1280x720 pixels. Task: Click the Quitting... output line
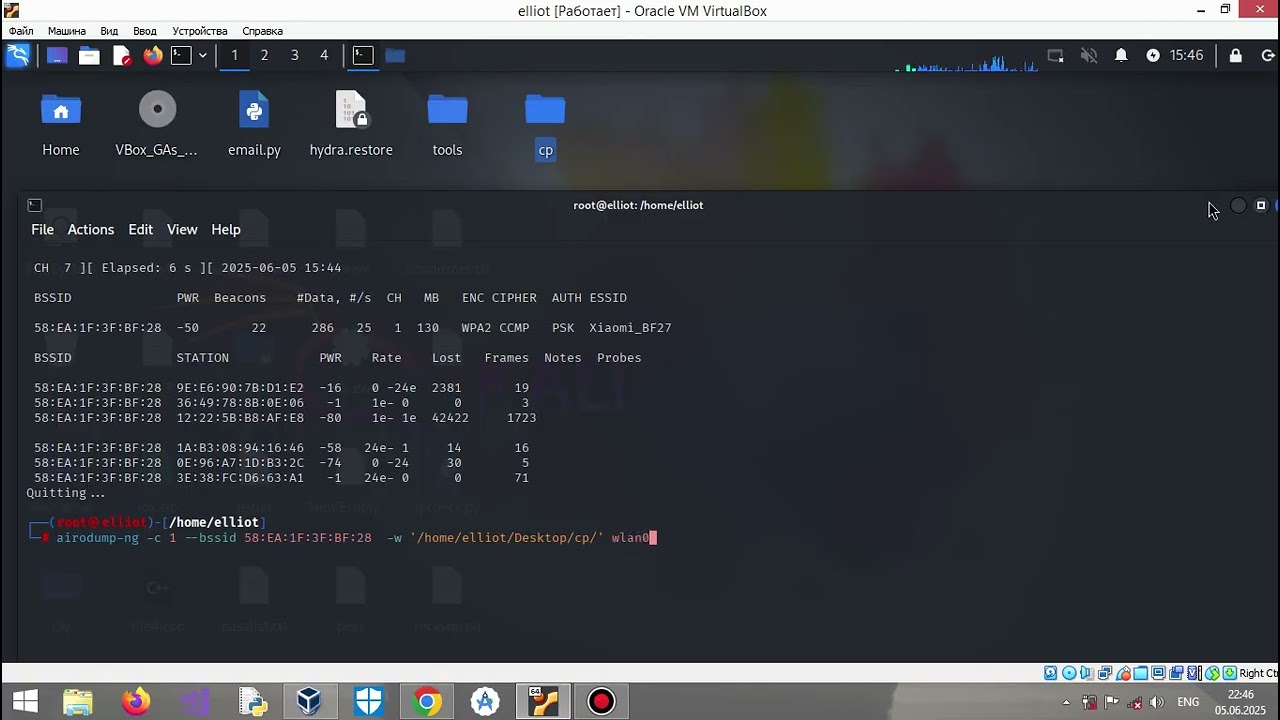click(x=66, y=493)
